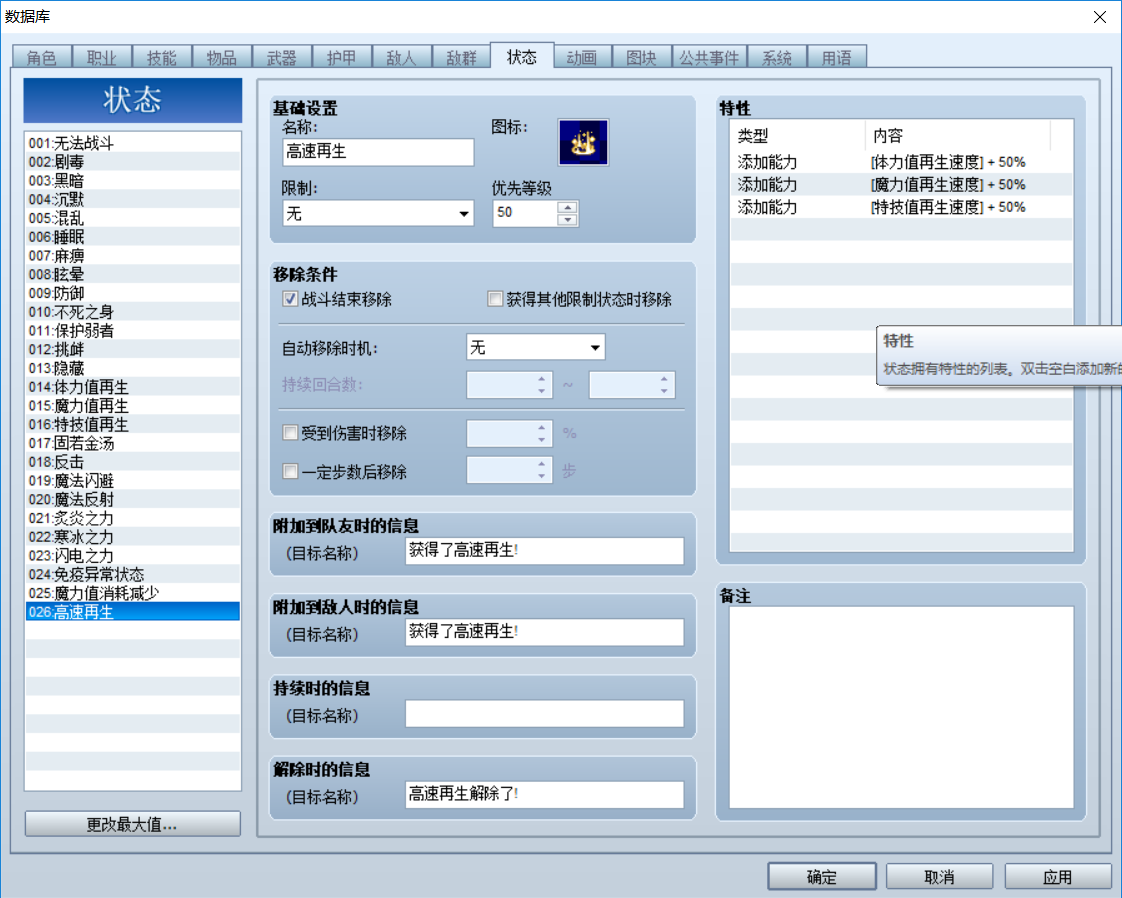This screenshot has height=898, width=1122.
Task: Select the 魔力值再生速度 + 50% trait row
Action: click(x=901, y=185)
